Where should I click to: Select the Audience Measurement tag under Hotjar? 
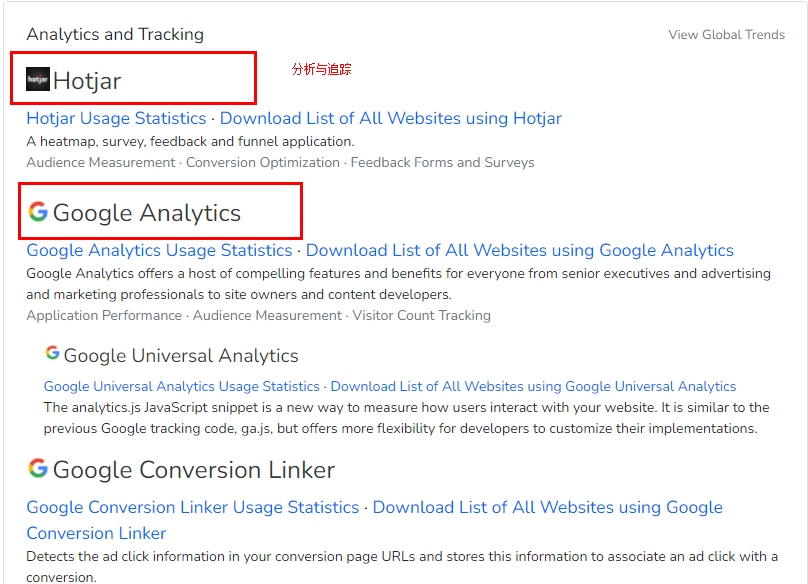[x=100, y=162]
